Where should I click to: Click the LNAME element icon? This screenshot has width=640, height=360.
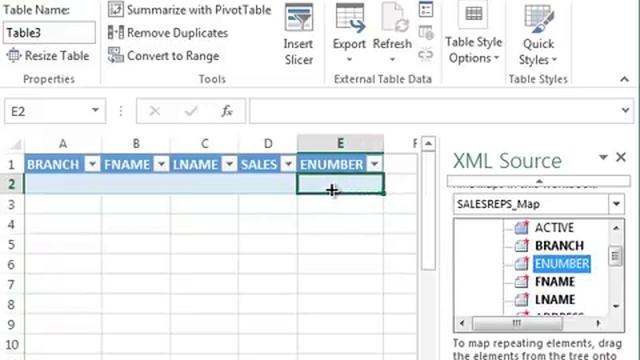[x=522, y=299]
